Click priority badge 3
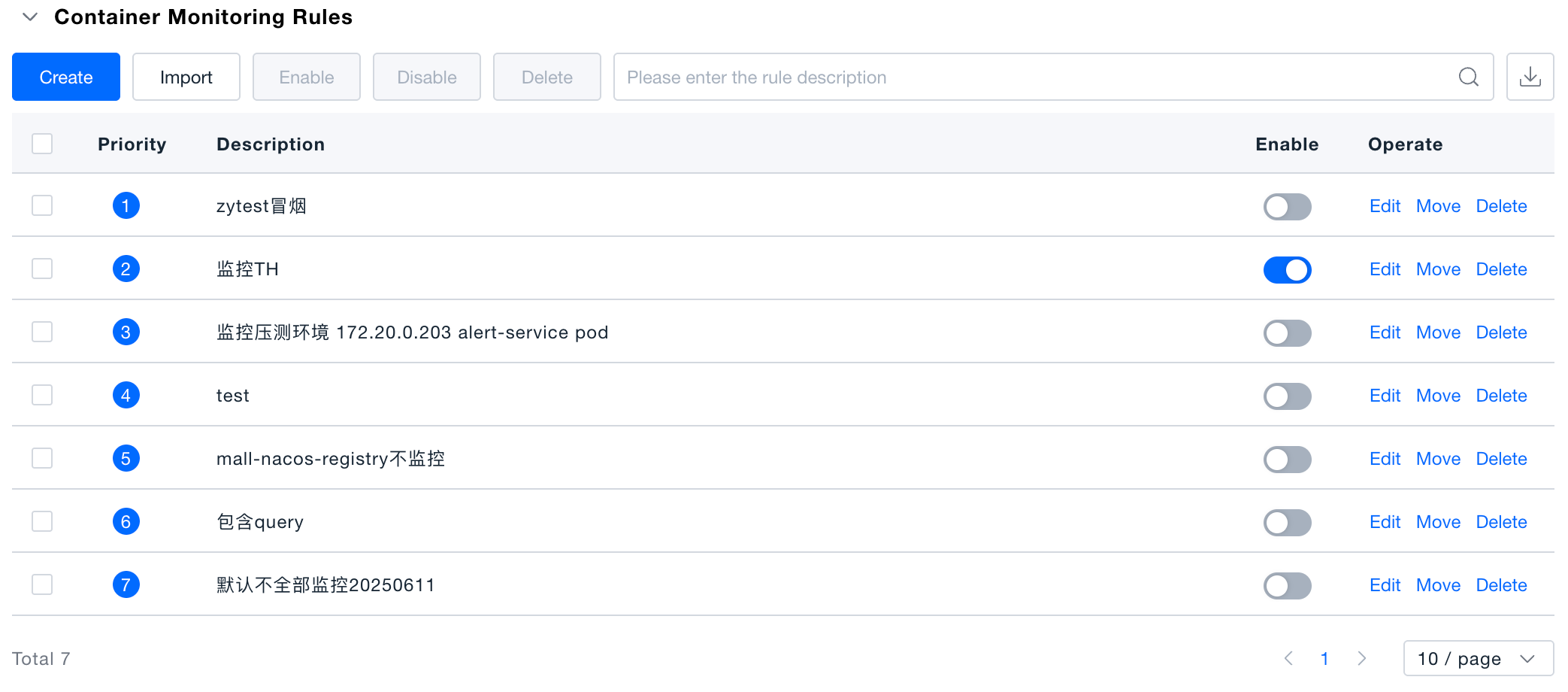 126,332
